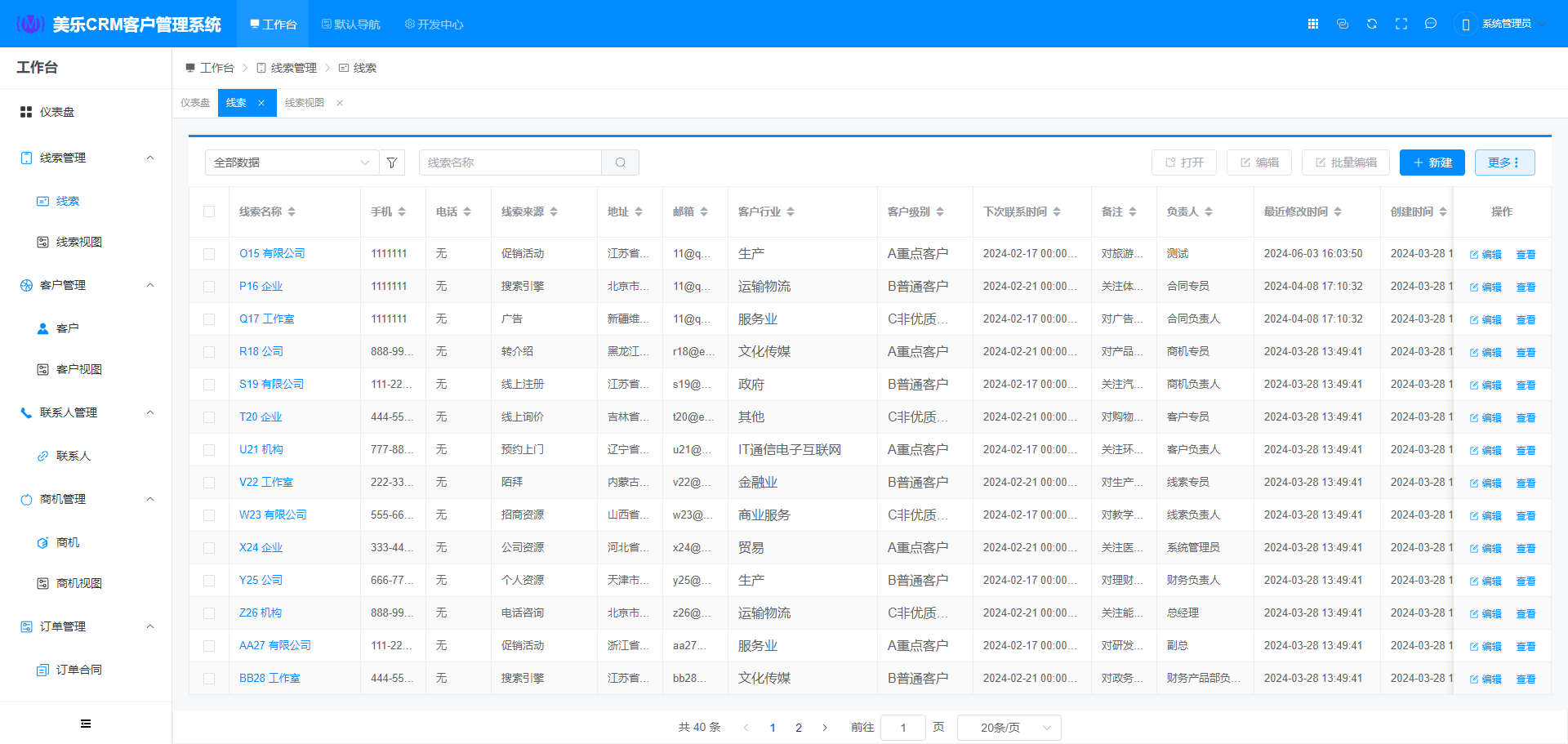Toggle fullscreen mode icon
The height and width of the screenshot is (744, 1568).
(x=1401, y=24)
